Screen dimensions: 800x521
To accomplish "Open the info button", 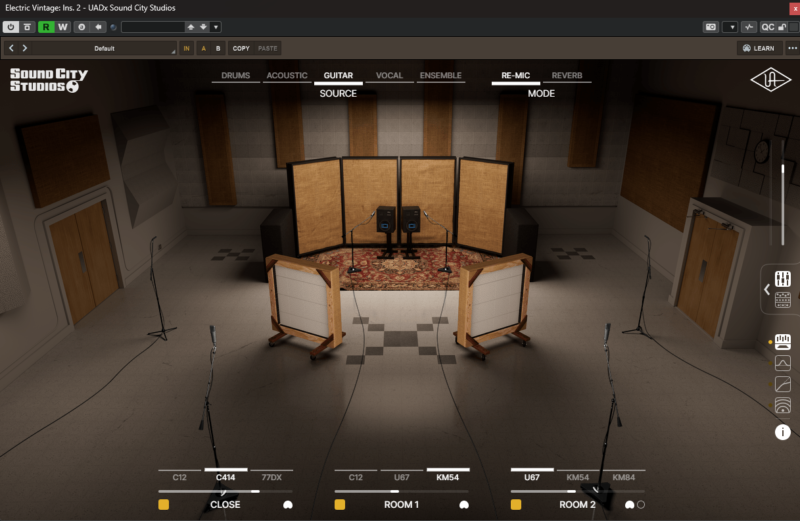I will [783, 432].
